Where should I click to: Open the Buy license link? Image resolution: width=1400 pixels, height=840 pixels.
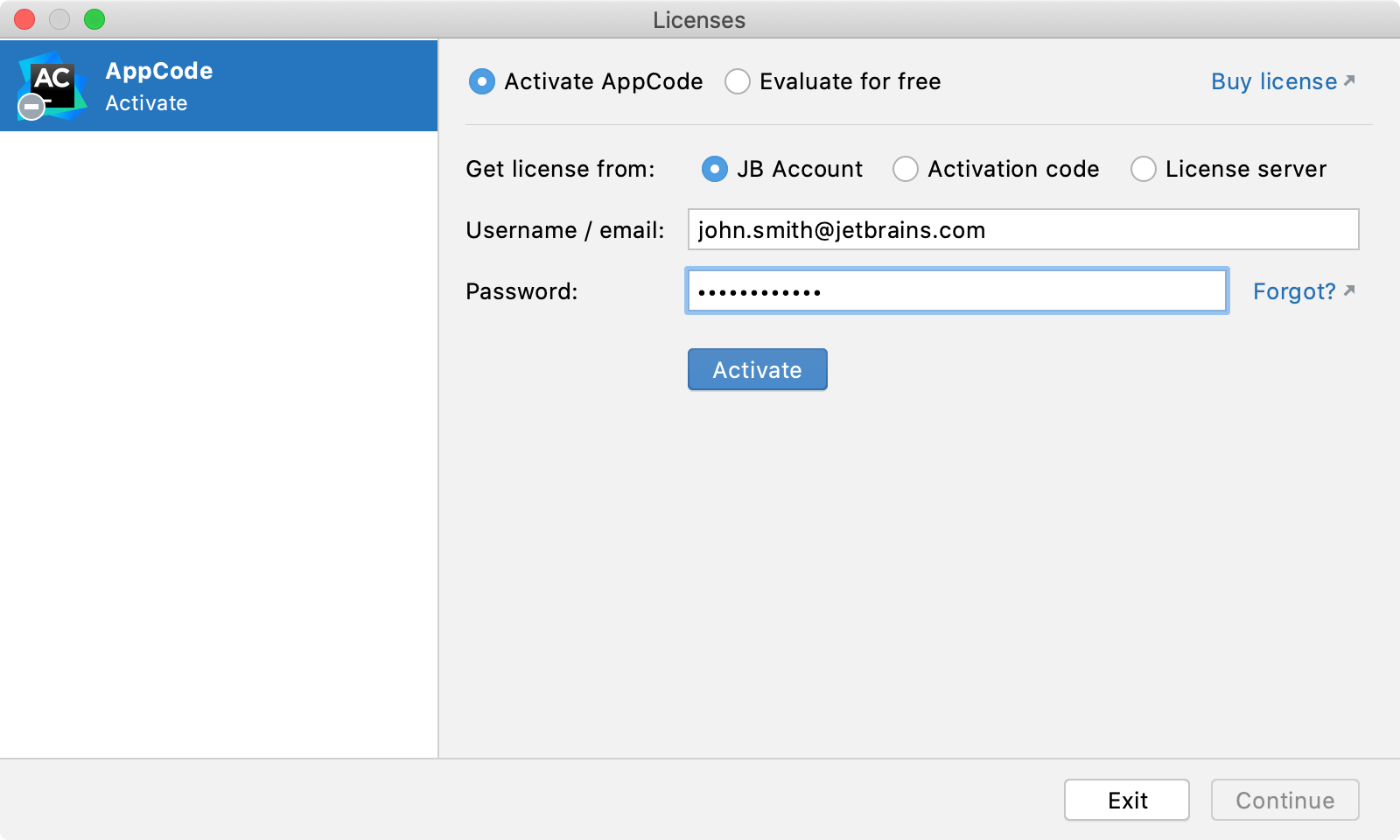[1283, 81]
